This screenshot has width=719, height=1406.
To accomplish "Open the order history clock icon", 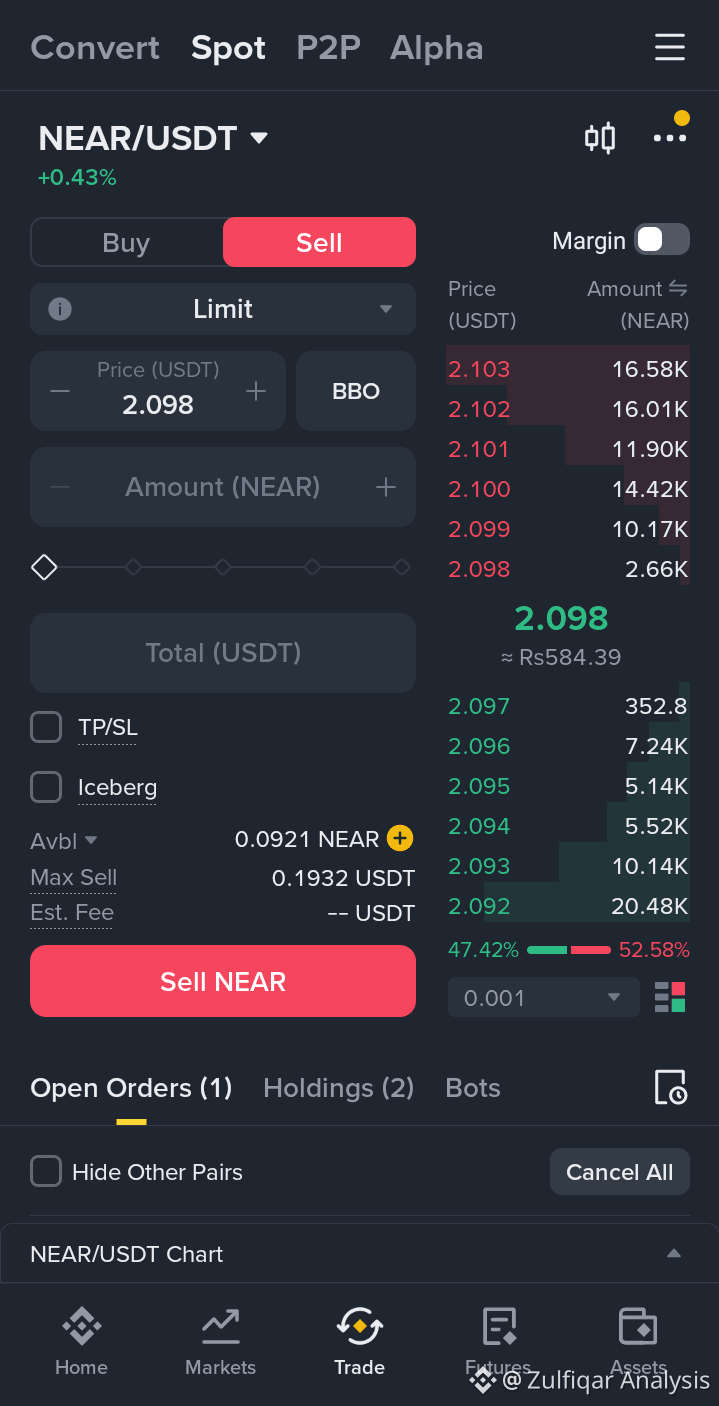I will coord(670,1088).
